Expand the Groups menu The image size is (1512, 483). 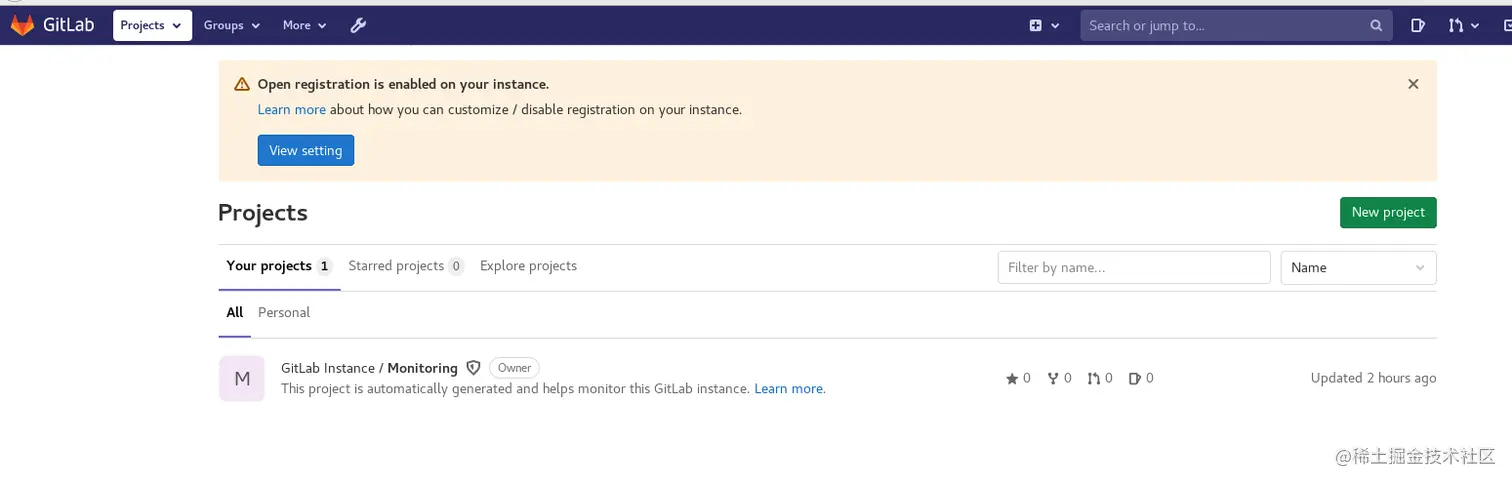click(232, 25)
